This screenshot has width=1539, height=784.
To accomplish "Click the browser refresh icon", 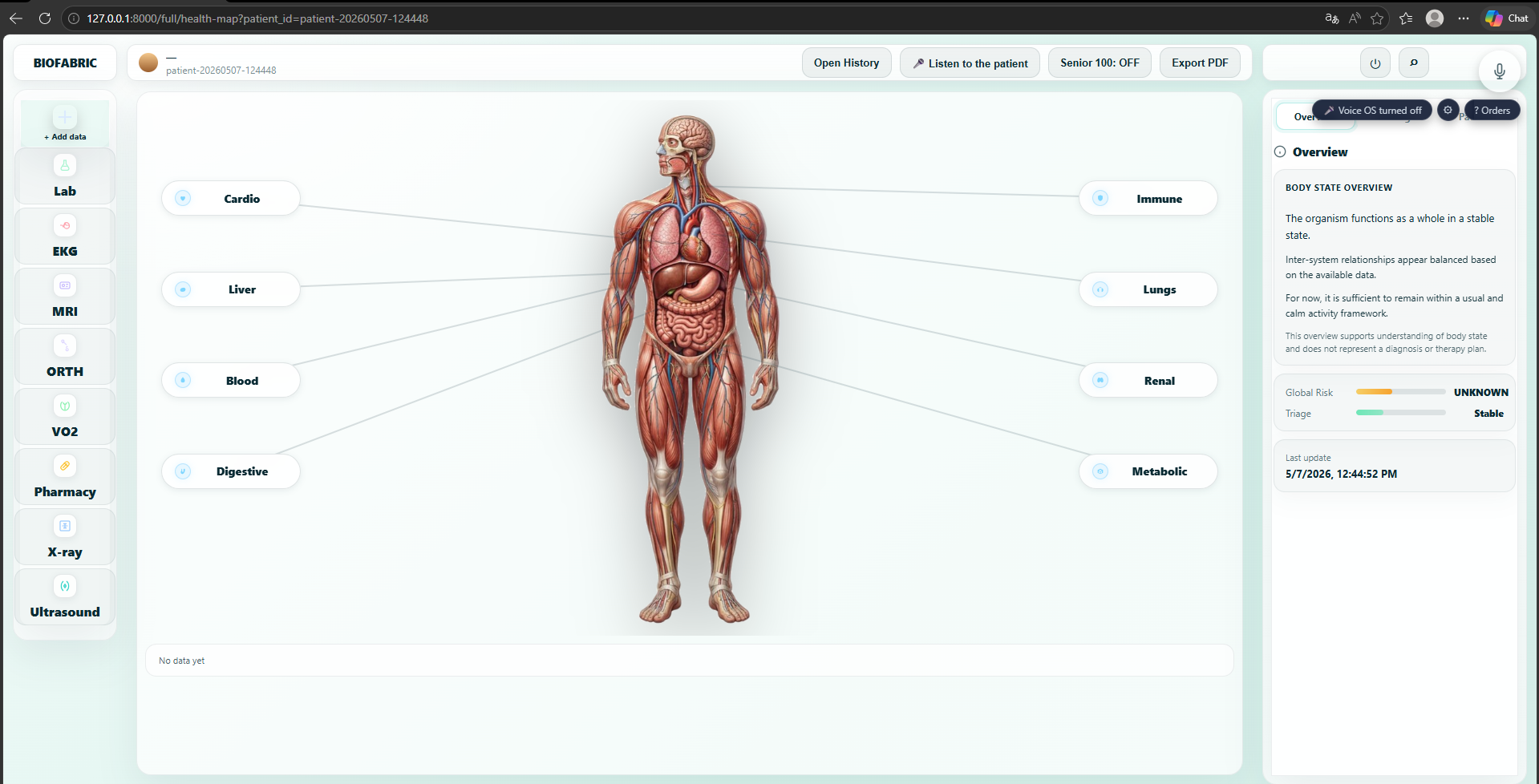I will (x=45, y=18).
